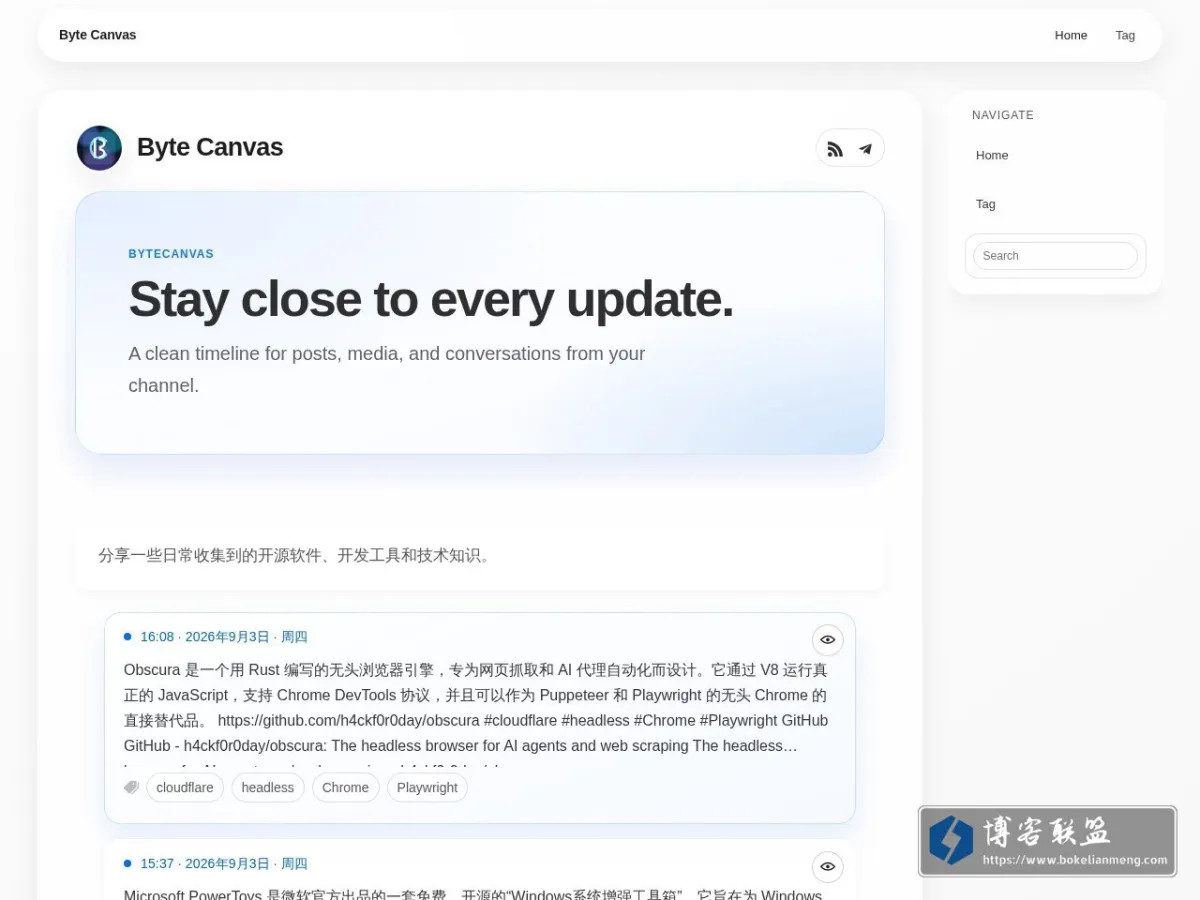1200x900 pixels.
Task: Open the 16:08 post timestamp link
Action: pyautogui.click(x=224, y=637)
